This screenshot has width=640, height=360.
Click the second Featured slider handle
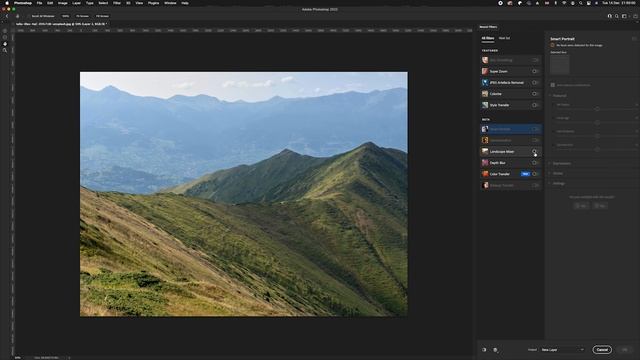pos(597,122)
